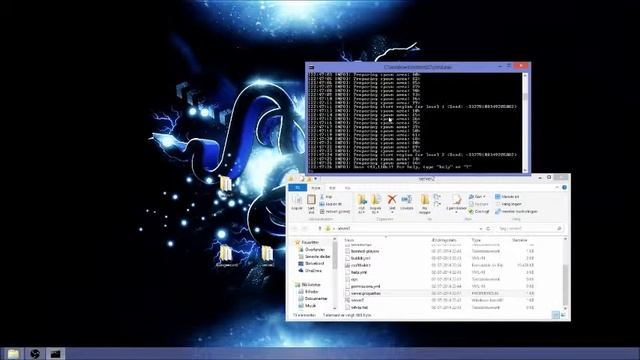Click the Move to folder icon
Image resolution: width=640 pixels, height=360 pixels.
point(361,200)
